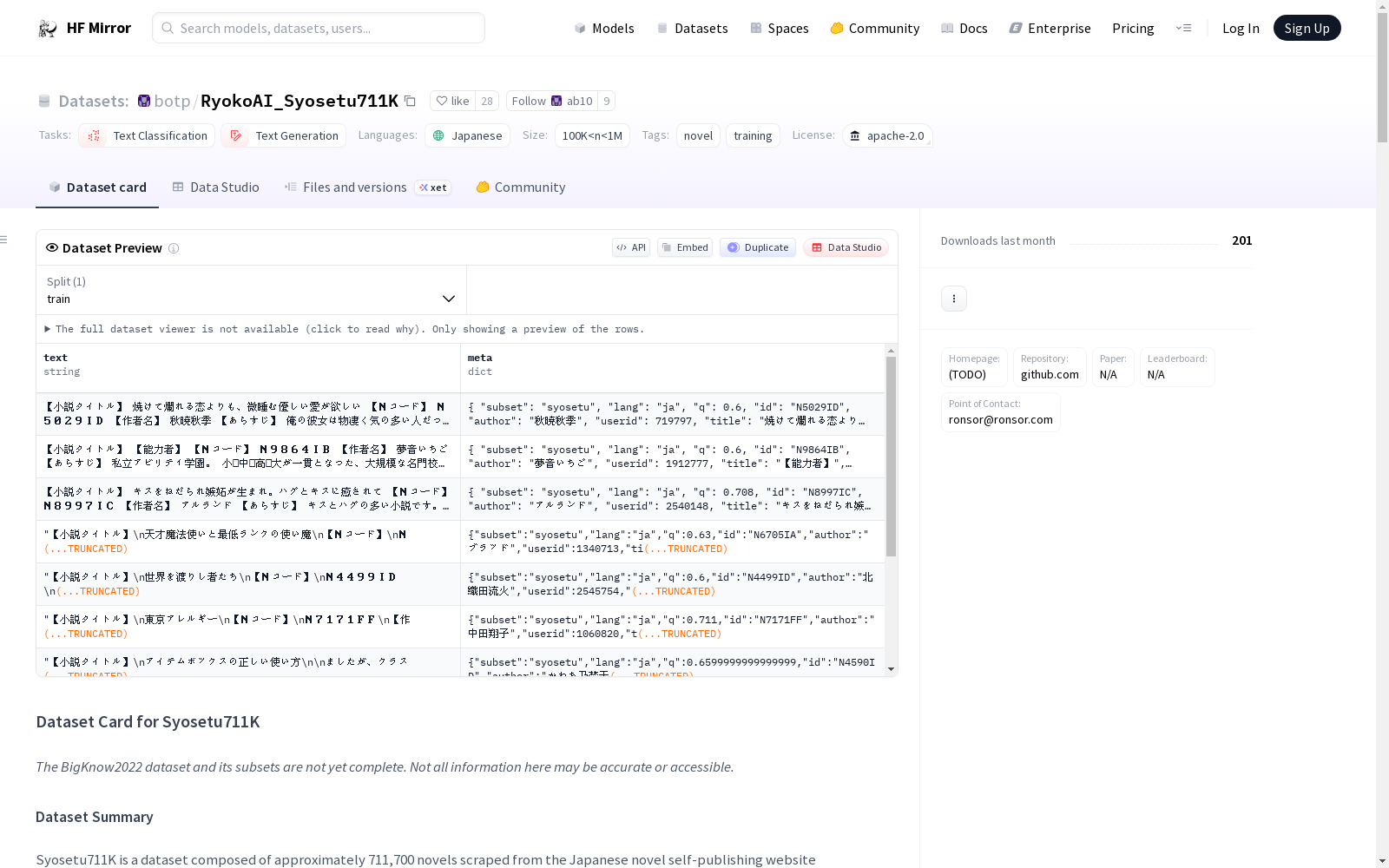Click the novel tag
Image resolution: width=1389 pixels, height=868 pixels.
pos(698,135)
